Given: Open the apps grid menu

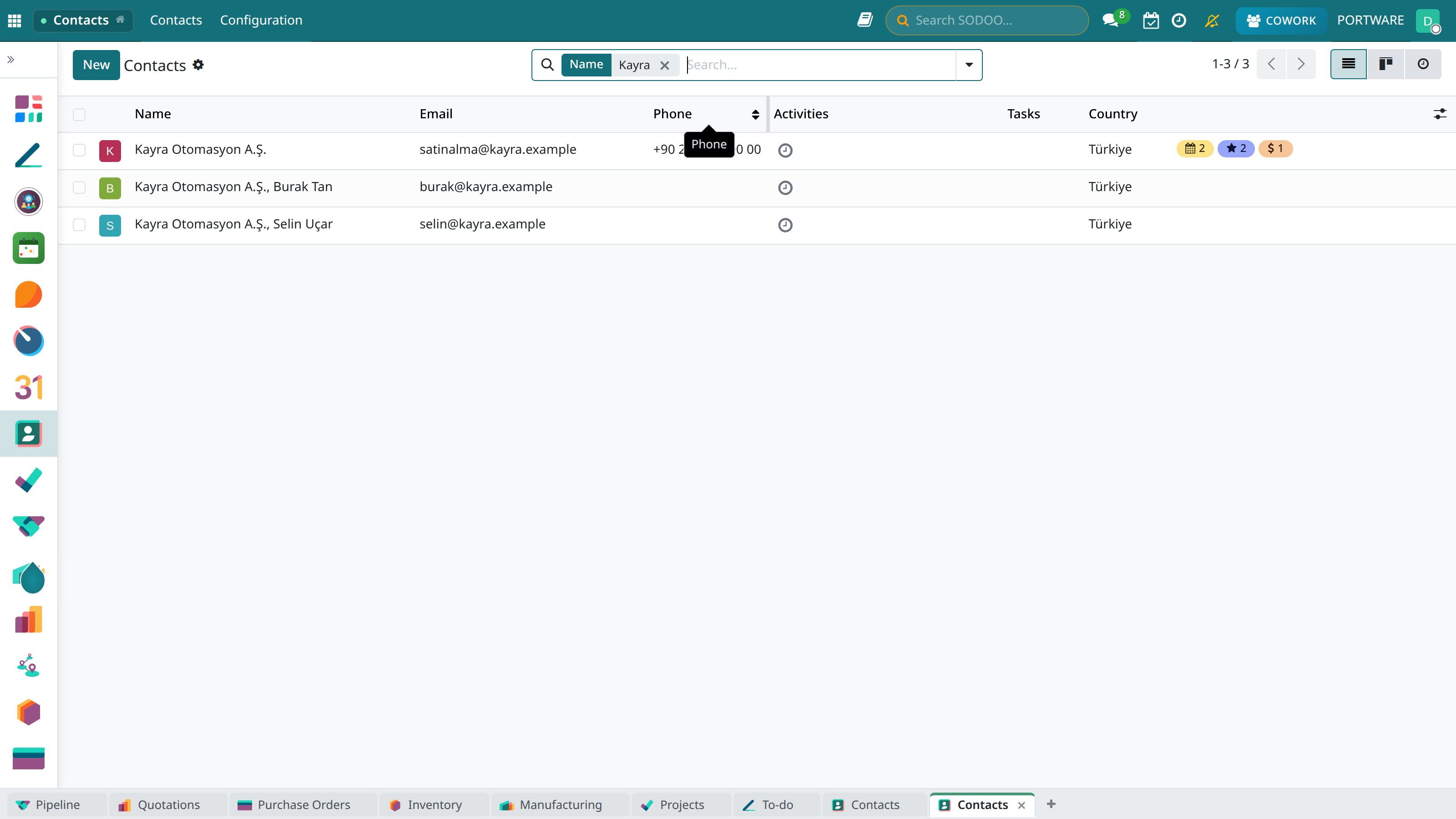Looking at the screenshot, I should pyautogui.click(x=15, y=20).
